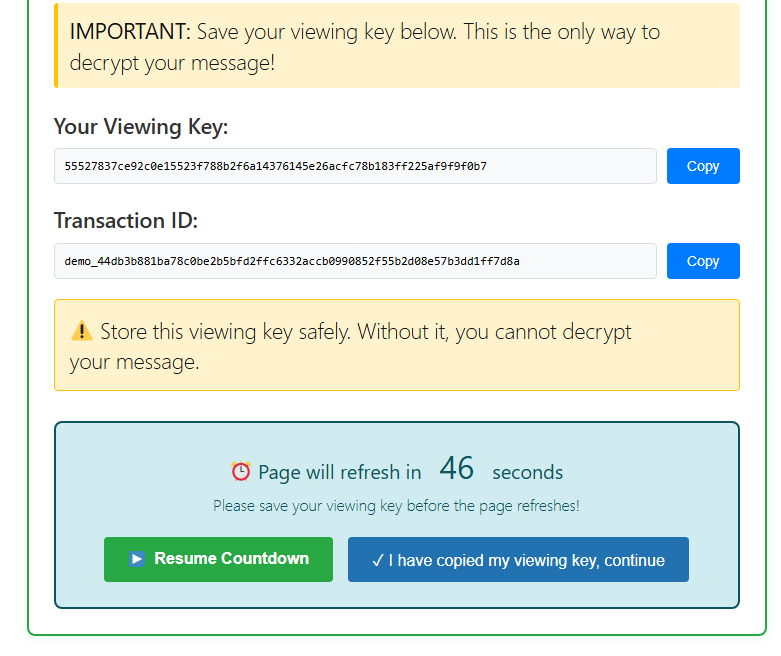Focus the Transaction ID text field
The height and width of the screenshot is (656, 781).
click(355, 261)
